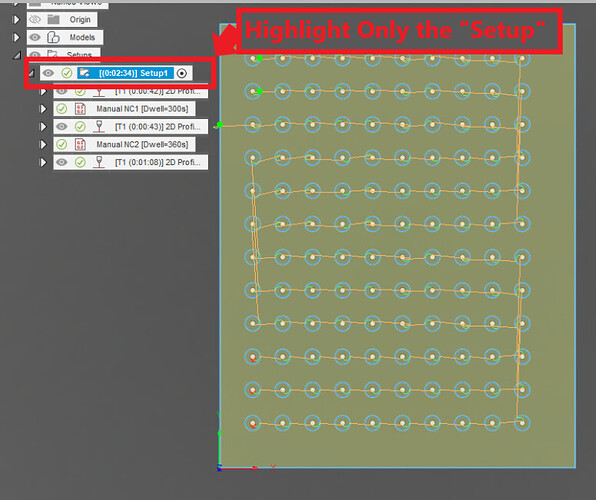Expand the Models node

pyautogui.click(x=16, y=37)
